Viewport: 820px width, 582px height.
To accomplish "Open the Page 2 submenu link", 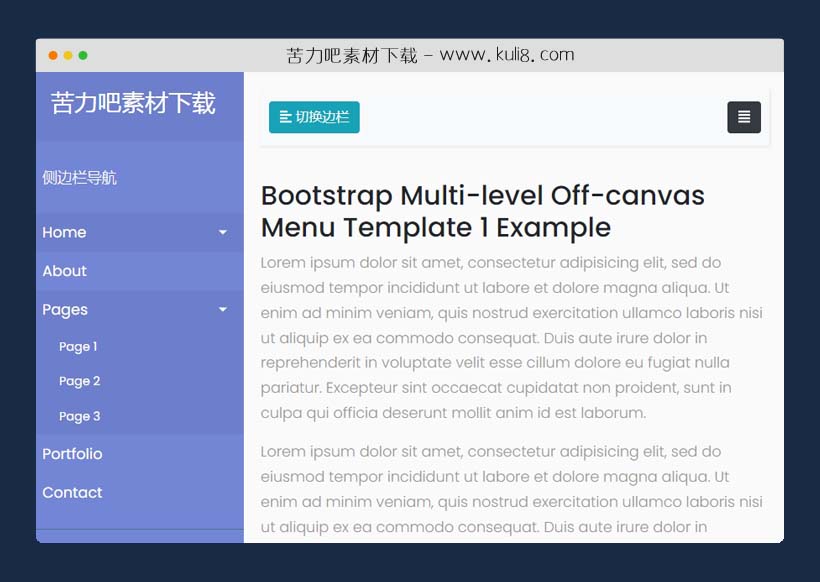I will pos(79,381).
